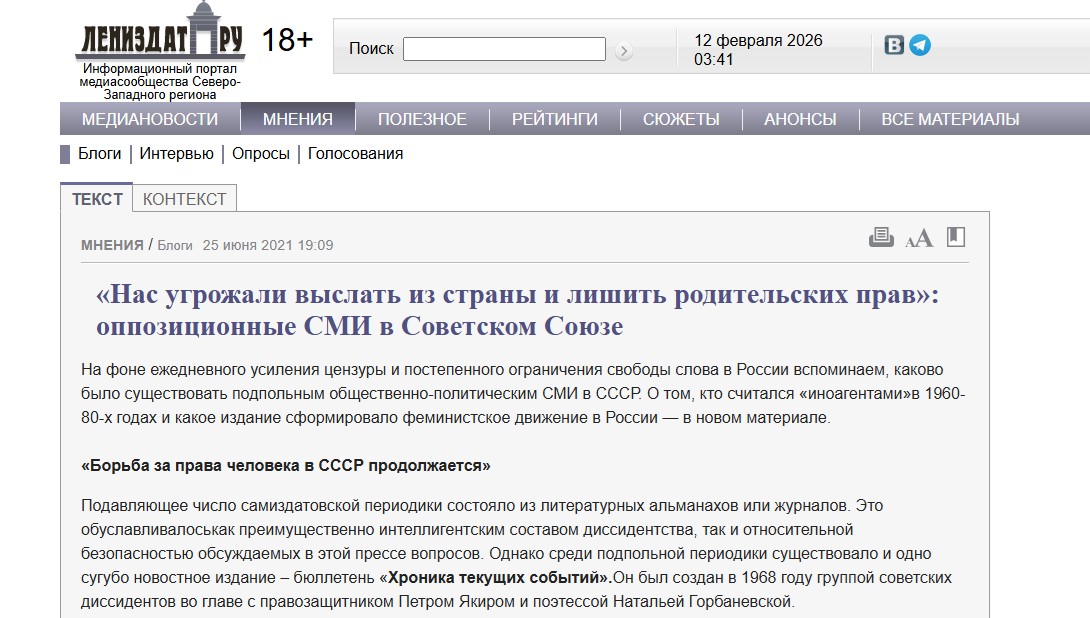Bookmark the article with the bookmark icon
The width and height of the screenshot is (1090, 618).
[956, 237]
